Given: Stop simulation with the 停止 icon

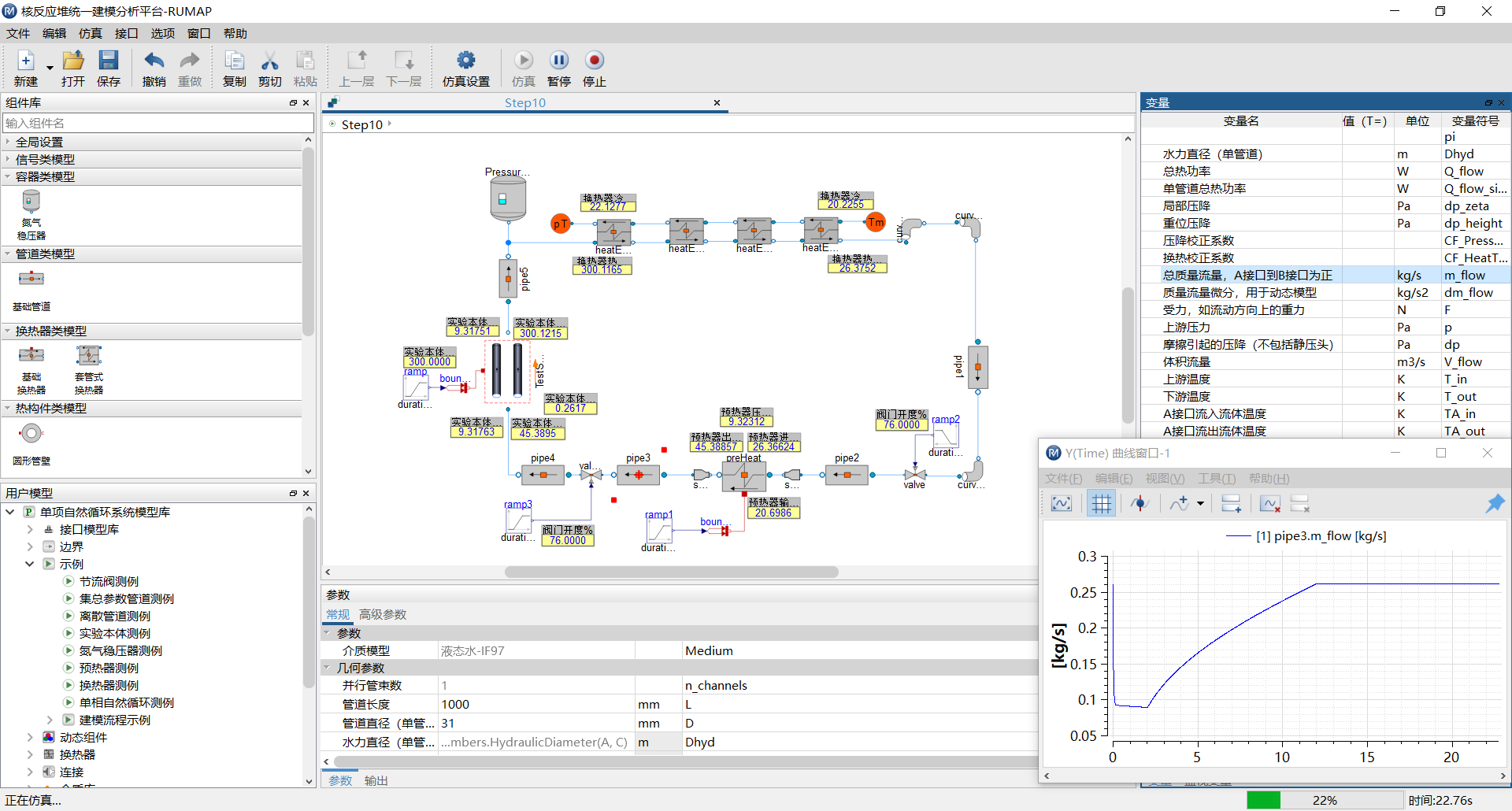Looking at the screenshot, I should [595, 61].
